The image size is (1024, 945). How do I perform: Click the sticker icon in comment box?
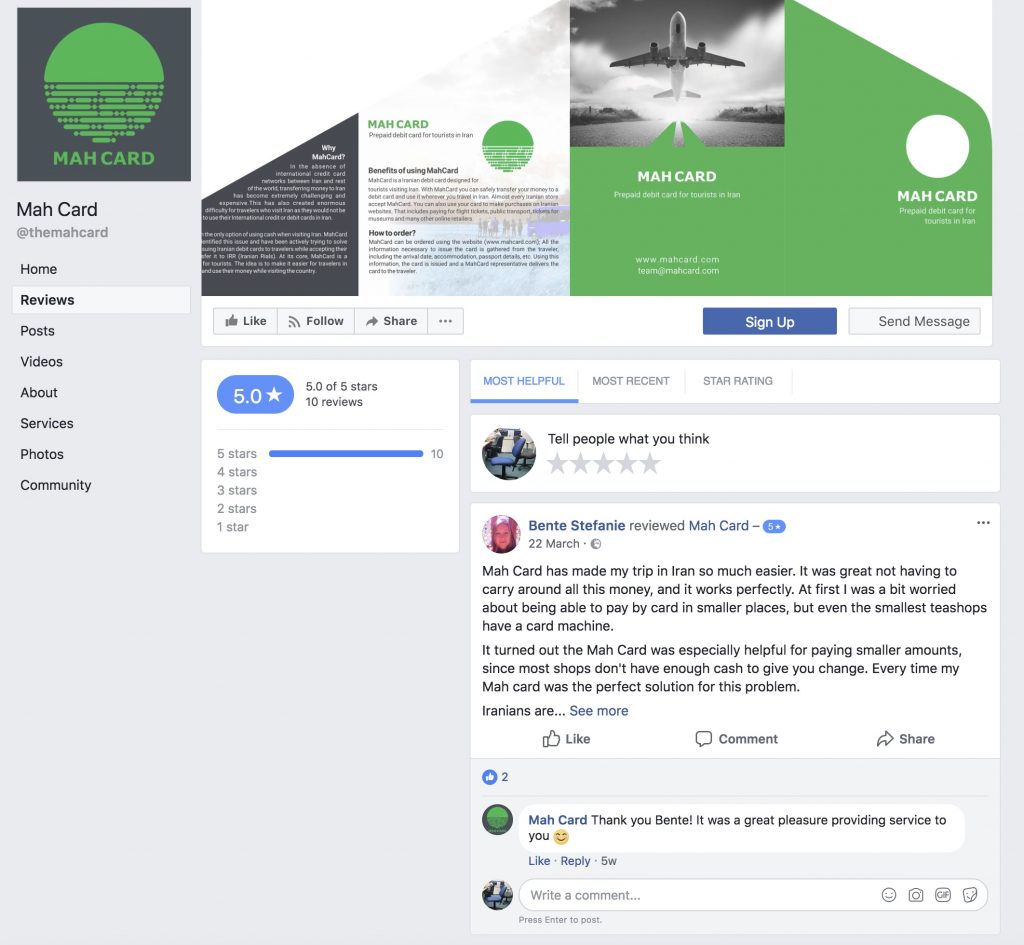[x=970, y=895]
